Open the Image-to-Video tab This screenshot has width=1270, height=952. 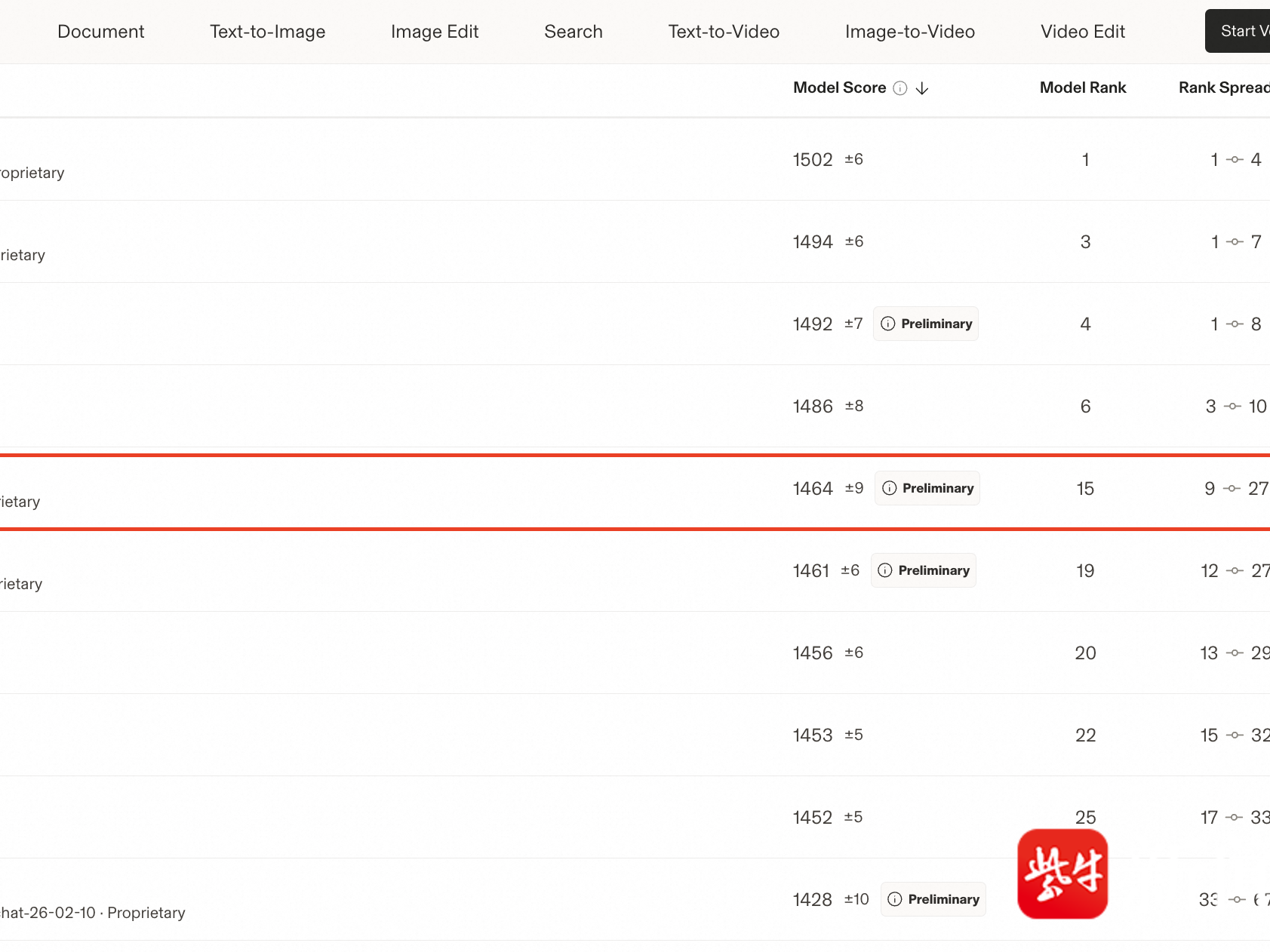click(x=910, y=32)
